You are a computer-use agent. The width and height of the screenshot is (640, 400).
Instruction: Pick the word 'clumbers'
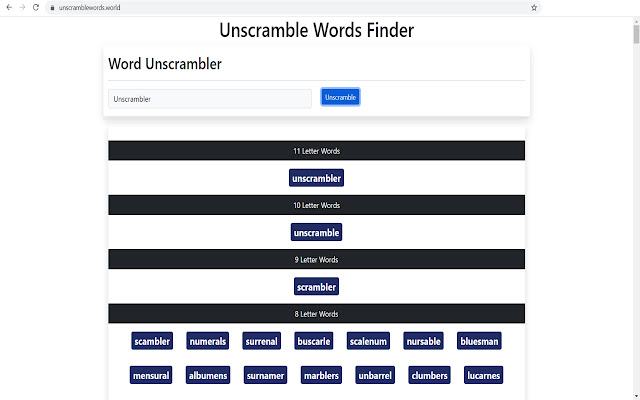coord(429,375)
